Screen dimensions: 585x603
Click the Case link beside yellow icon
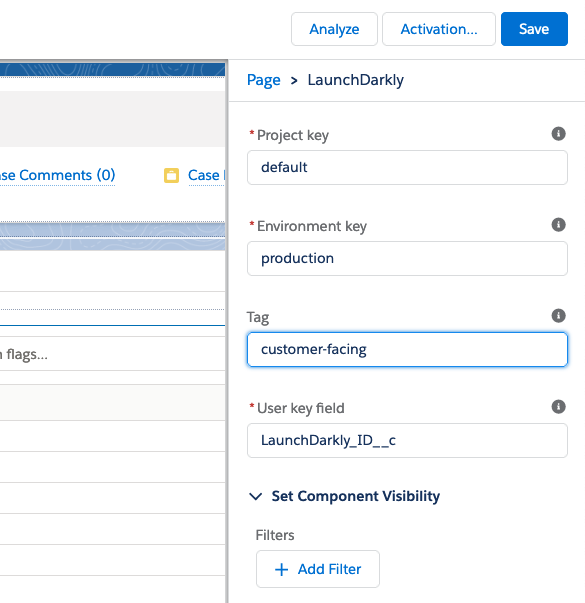206,175
